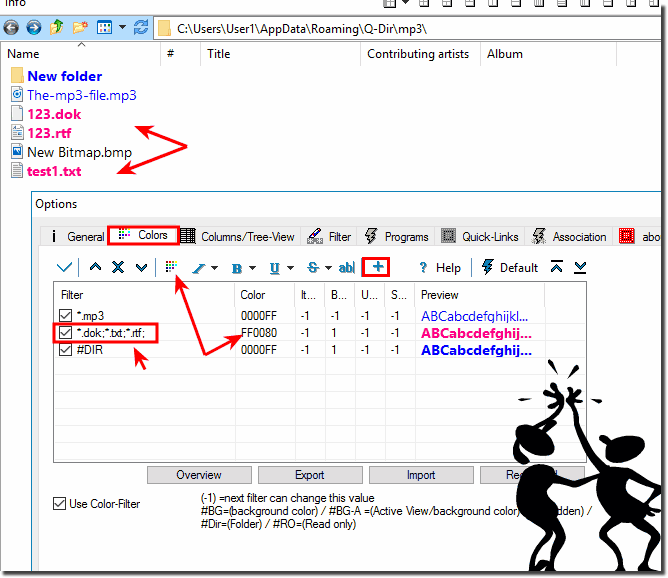Click the *.mp3 row color 0000FF

pos(259,316)
